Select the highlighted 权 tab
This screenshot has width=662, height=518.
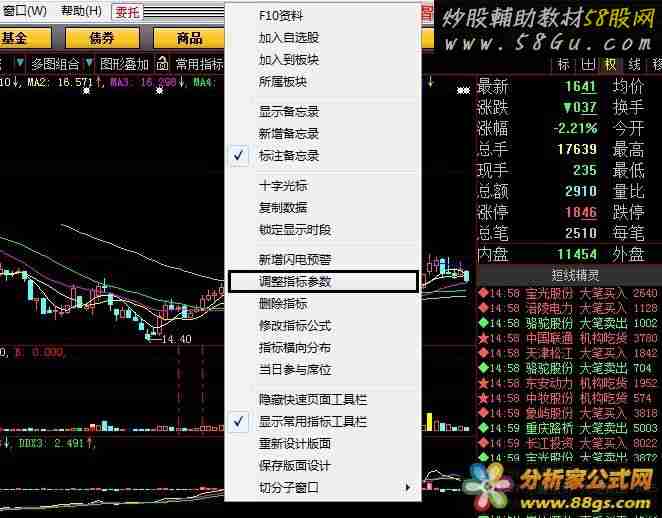[610, 65]
